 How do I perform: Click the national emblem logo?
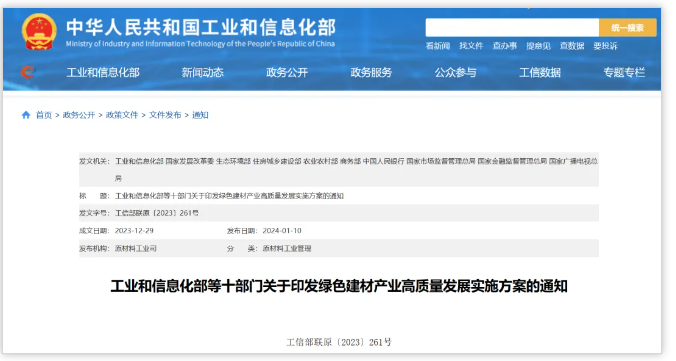[39, 32]
